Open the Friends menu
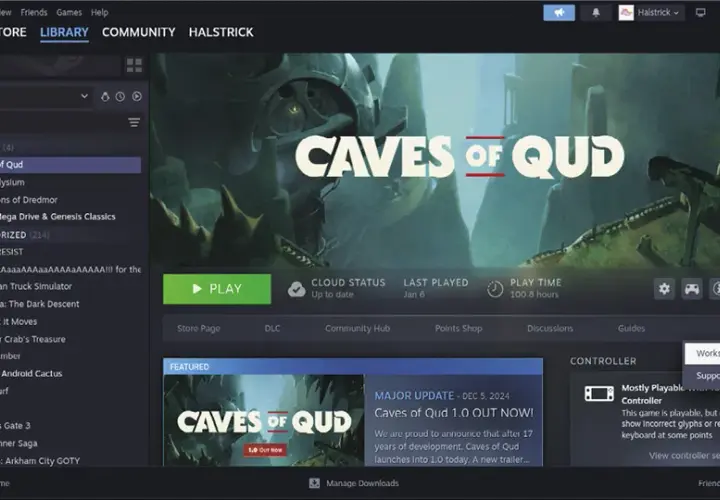Image resolution: width=720 pixels, height=500 pixels. pyautogui.click(x=34, y=12)
